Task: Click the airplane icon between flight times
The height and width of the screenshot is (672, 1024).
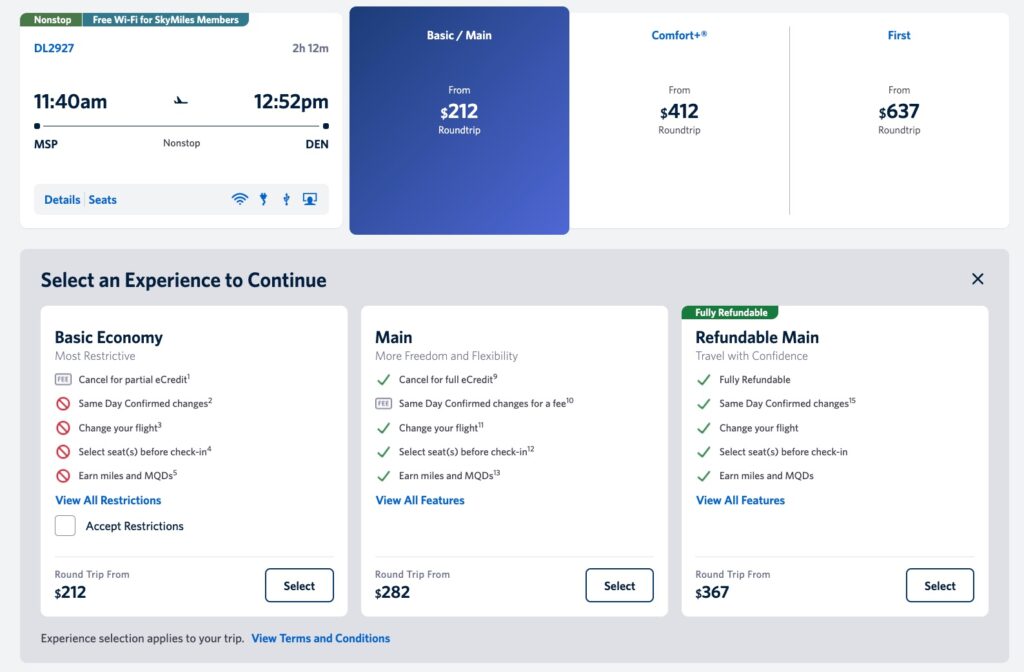Action: point(181,101)
